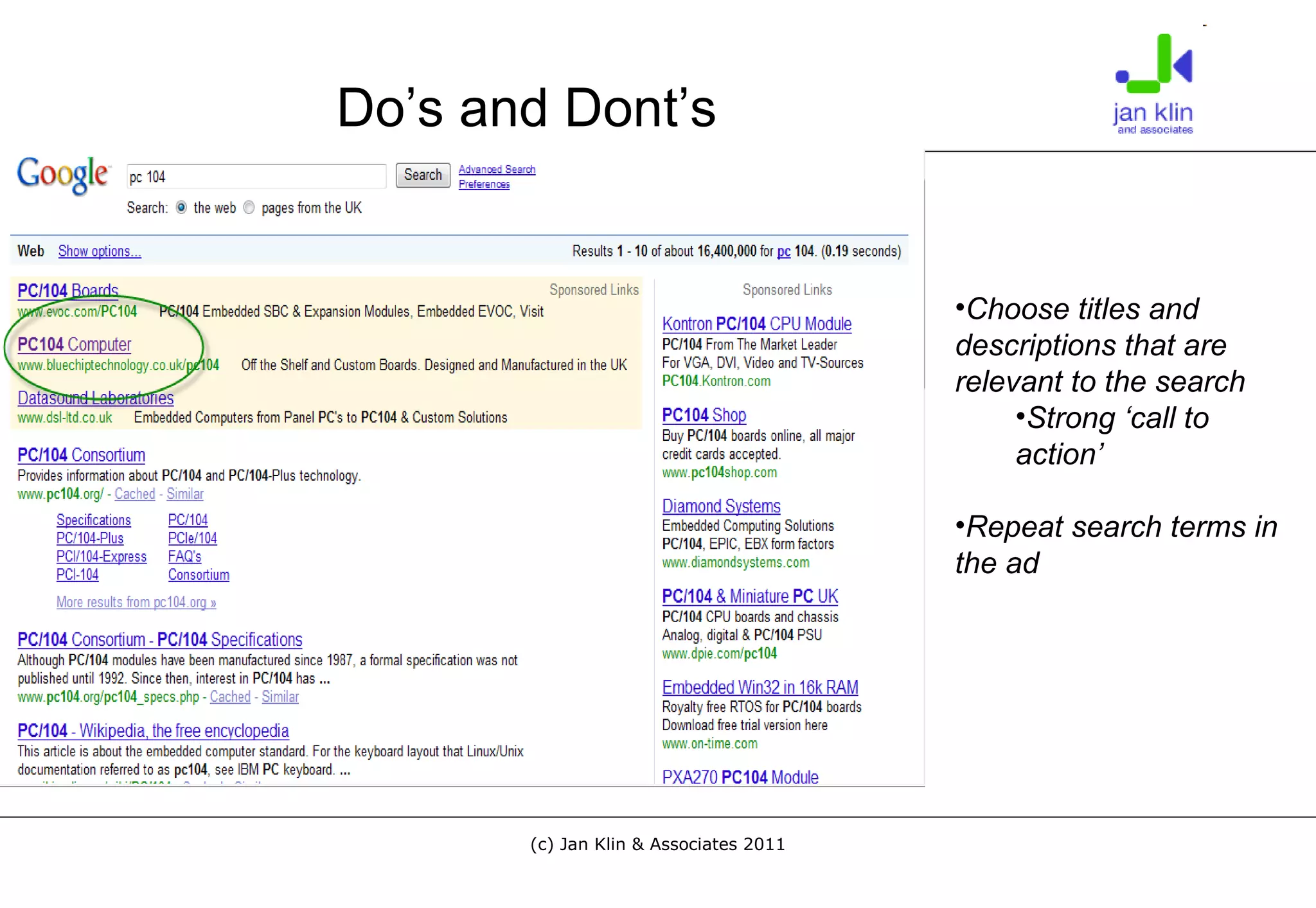Open the Datasound Laboratories ad
Viewport: 1316px width, 908px height.
96,398
